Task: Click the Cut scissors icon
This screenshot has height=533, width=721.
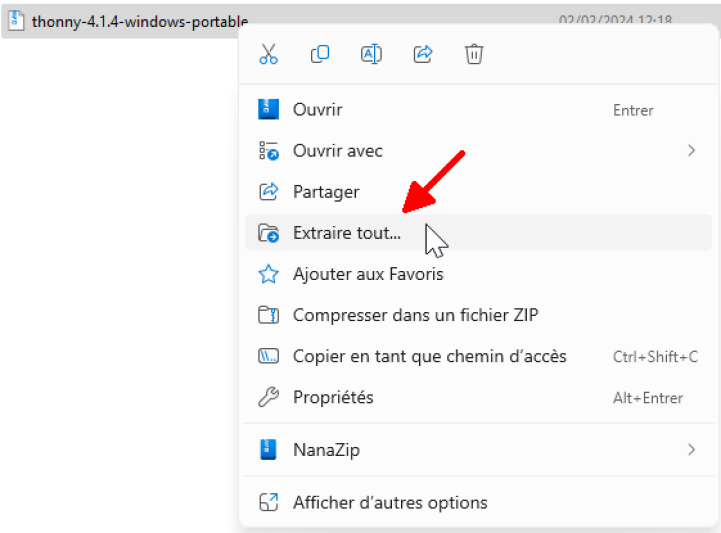Action: (x=268, y=55)
